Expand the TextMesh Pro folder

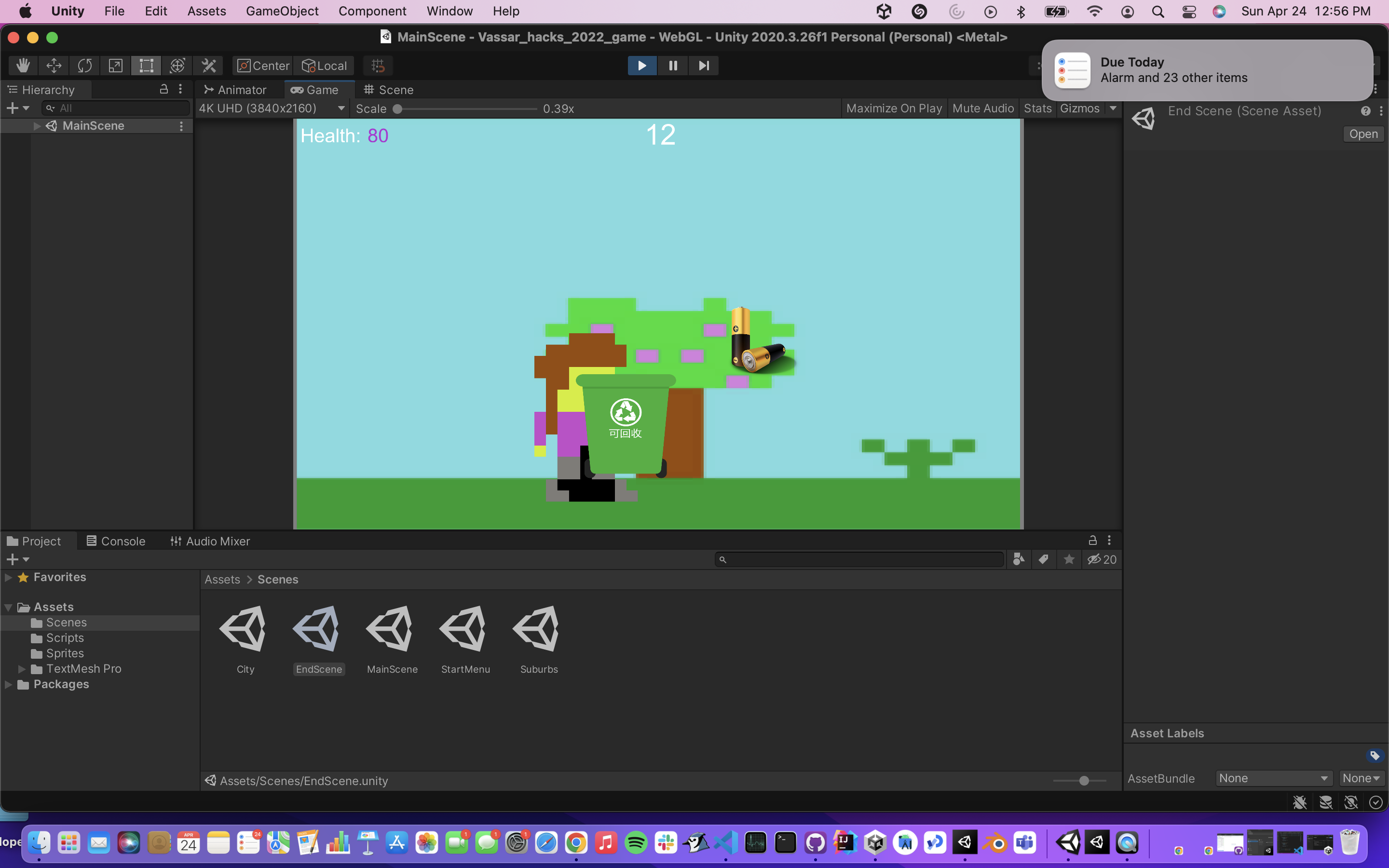22,669
